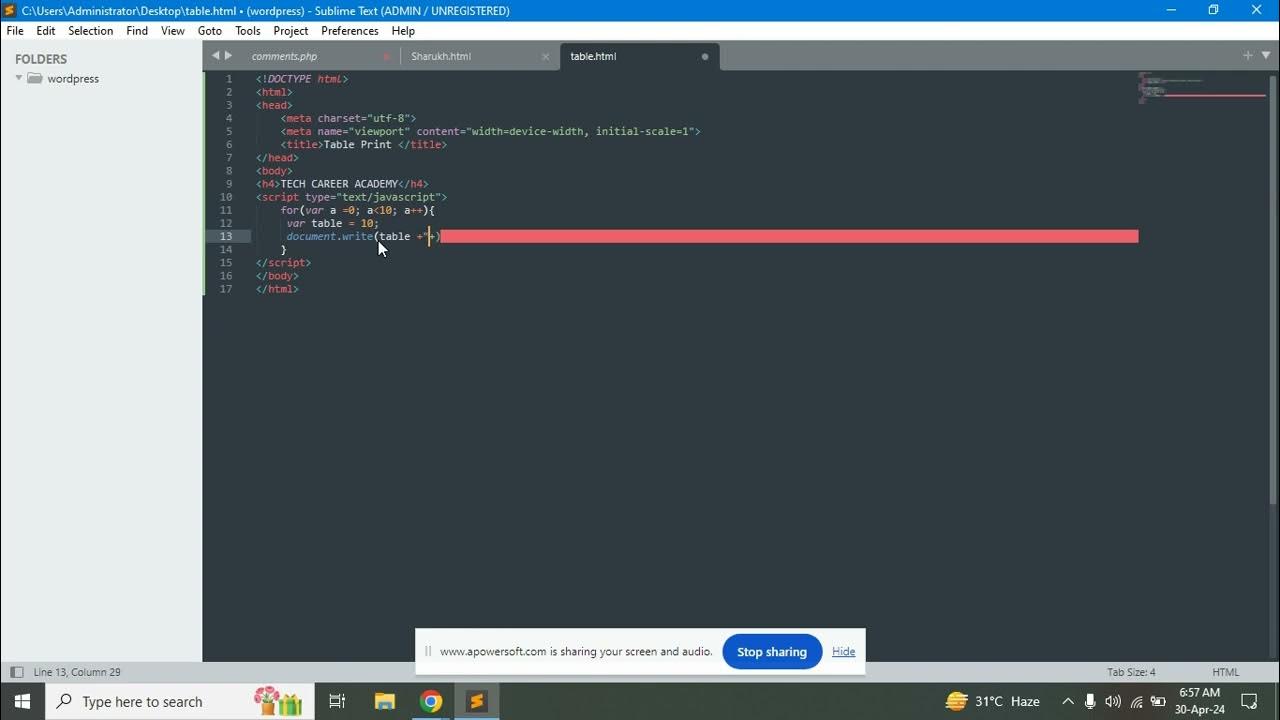Click the meta charset utf-8 line
Viewport: 1280px width, 720px height.
(x=348, y=118)
